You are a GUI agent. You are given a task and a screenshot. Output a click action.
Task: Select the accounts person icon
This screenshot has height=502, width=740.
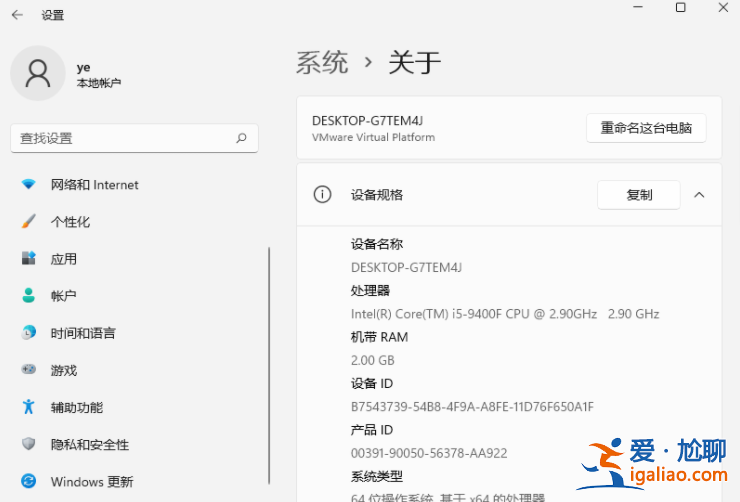coord(28,295)
